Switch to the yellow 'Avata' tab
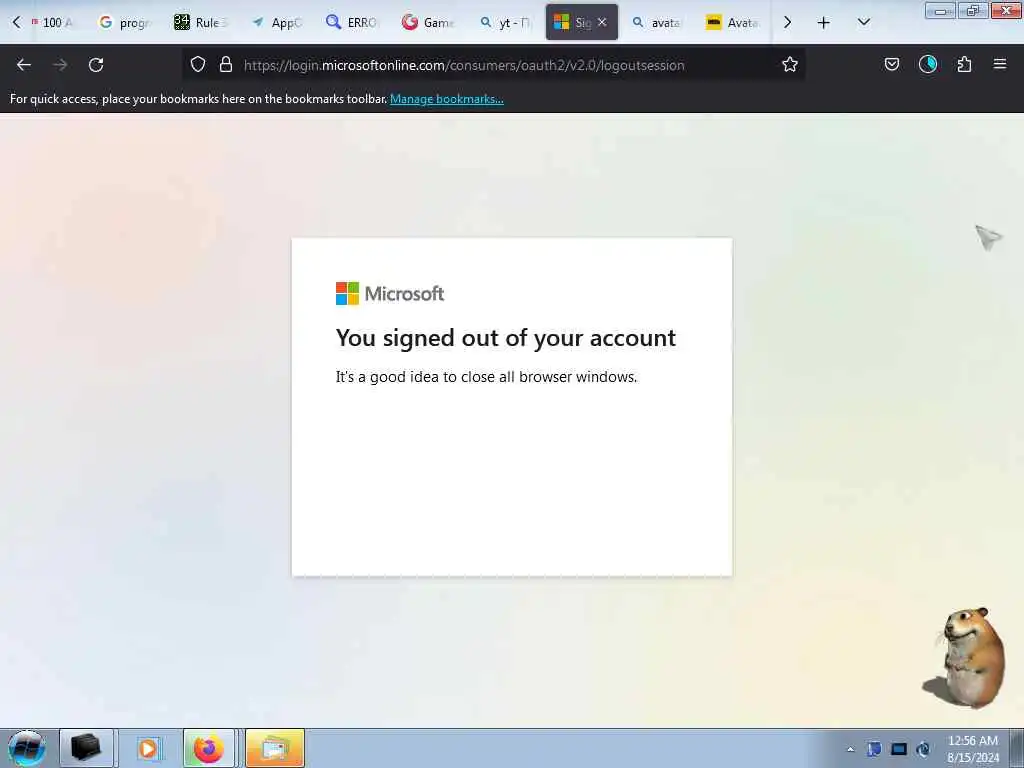 (733, 22)
